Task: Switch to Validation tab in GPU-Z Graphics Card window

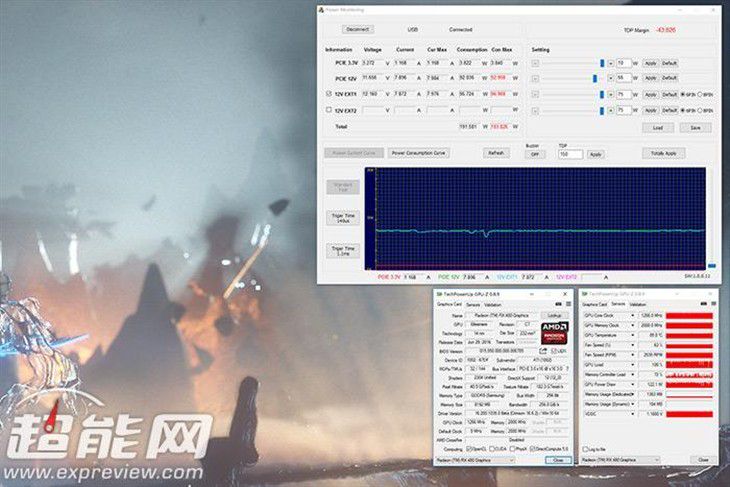Action: 493,304
